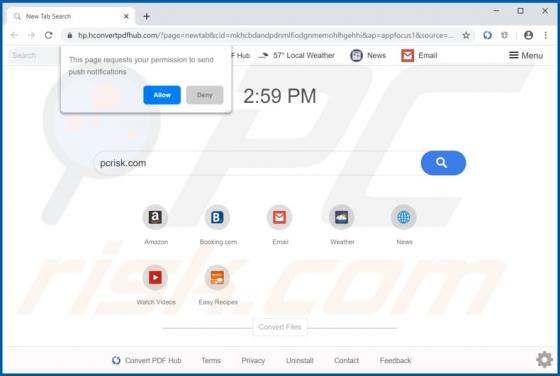Open a new tab with plus button
Viewport: 560px width, 376px height.
click(146, 16)
